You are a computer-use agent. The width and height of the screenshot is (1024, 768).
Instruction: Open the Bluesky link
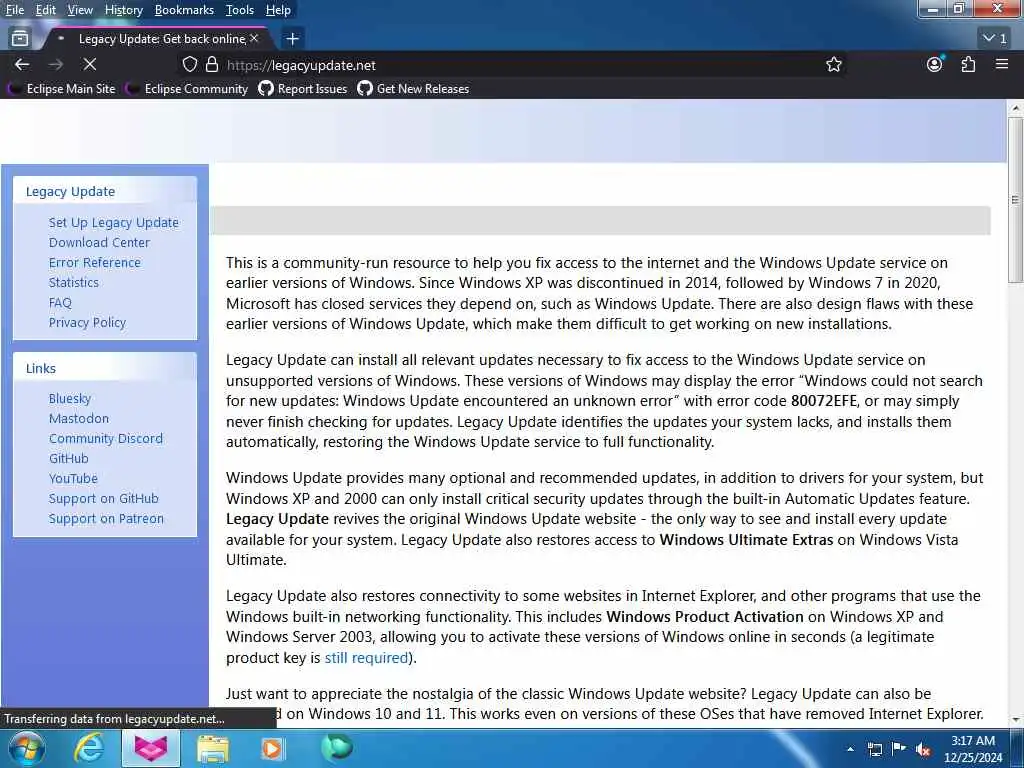pos(70,398)
